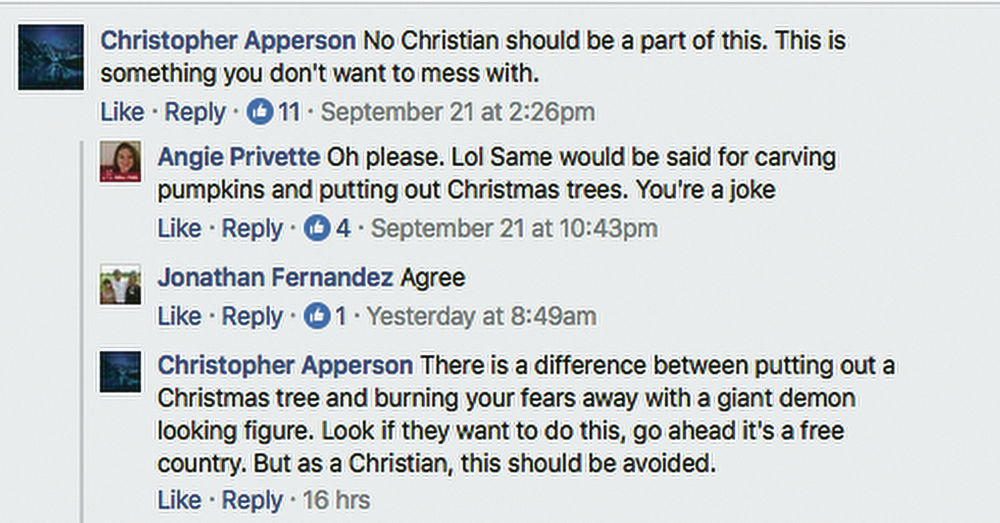Reply to Angie Privette's comment
The image size is (1000, 523).
coord(252,229)
